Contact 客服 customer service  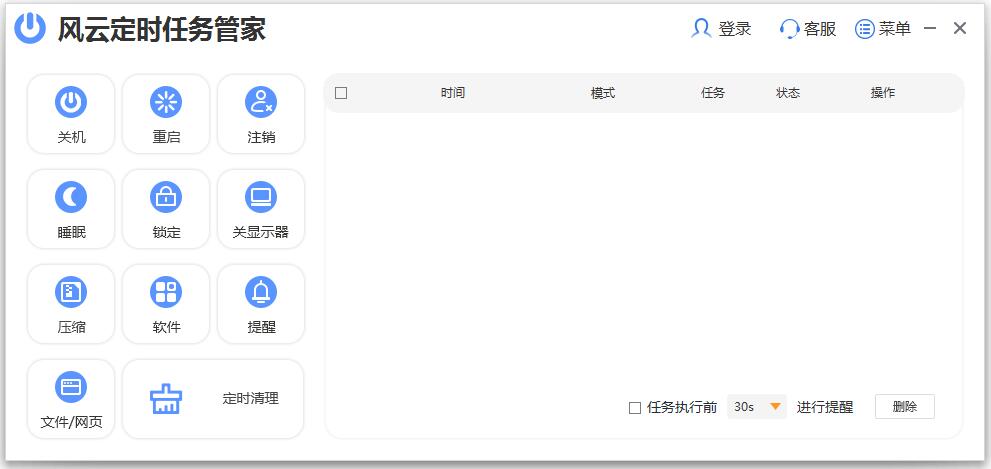pyautogui.click(x=808, y=29)
